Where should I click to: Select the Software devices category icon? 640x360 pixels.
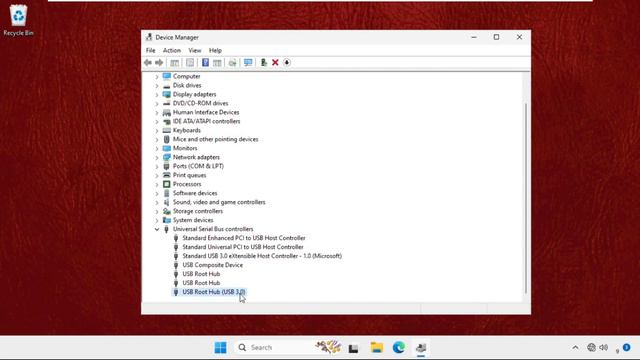coord(167,193)
